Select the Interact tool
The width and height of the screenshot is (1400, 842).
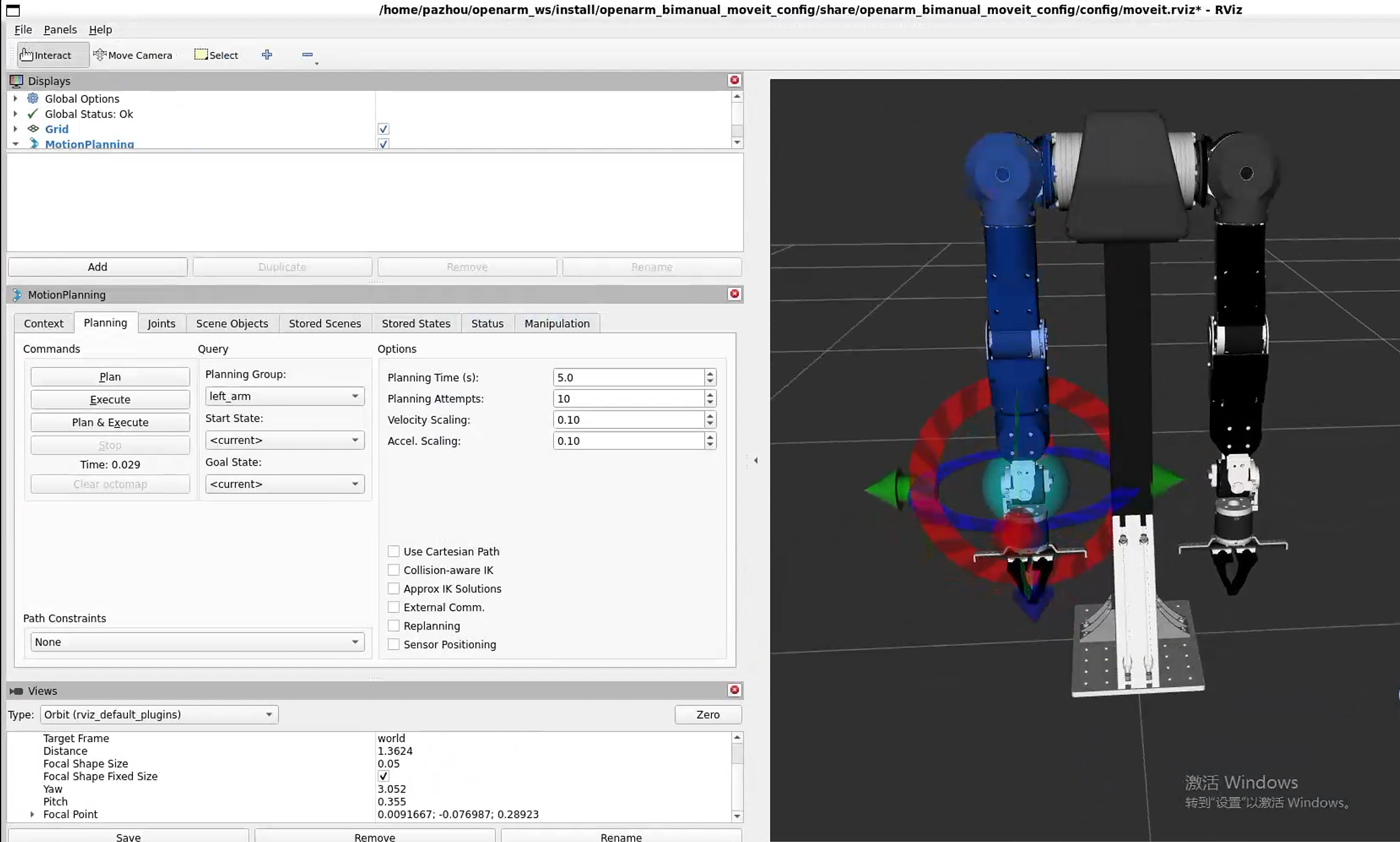click(46, 55)
